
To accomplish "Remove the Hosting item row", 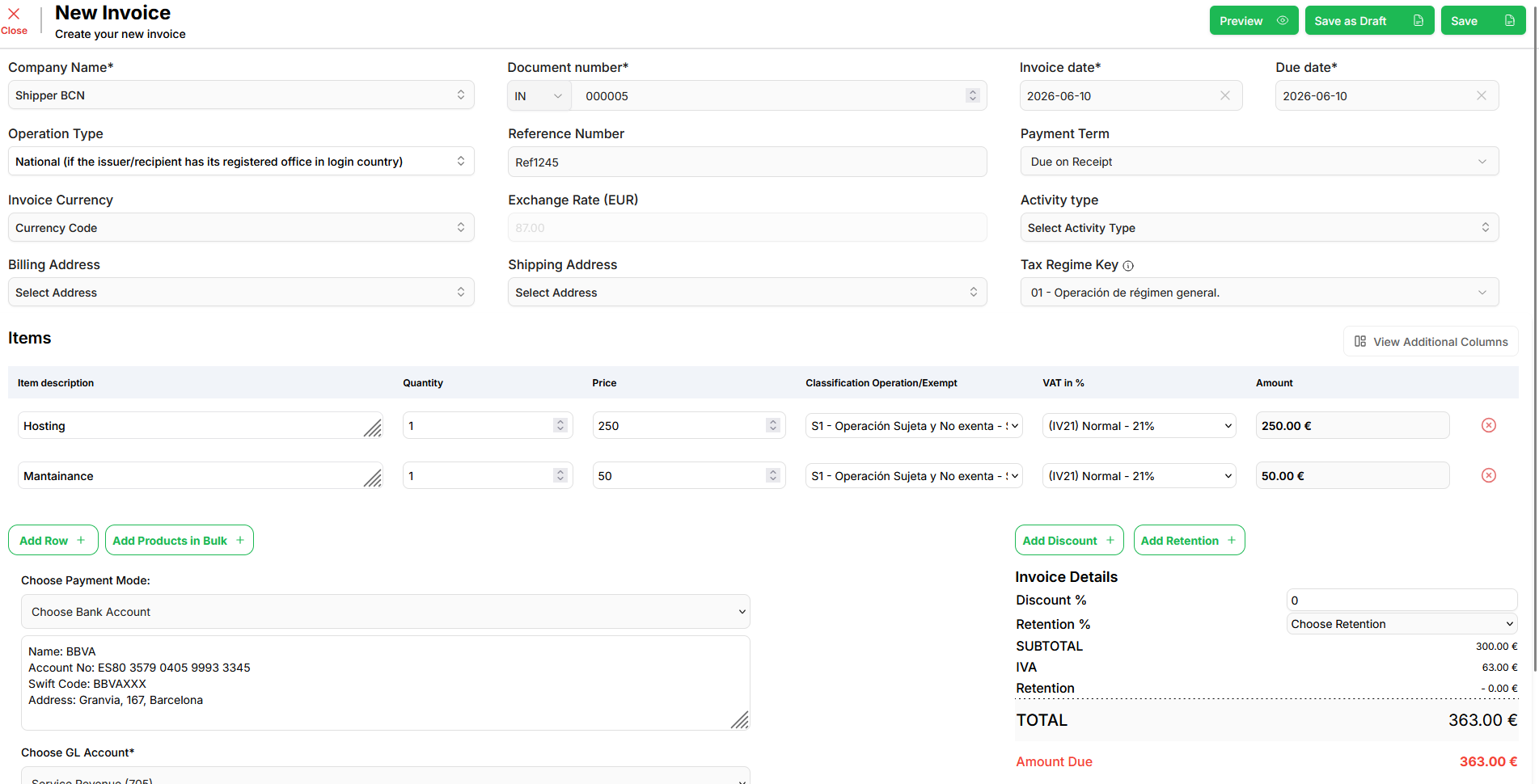I will [x=1488, y=425].
